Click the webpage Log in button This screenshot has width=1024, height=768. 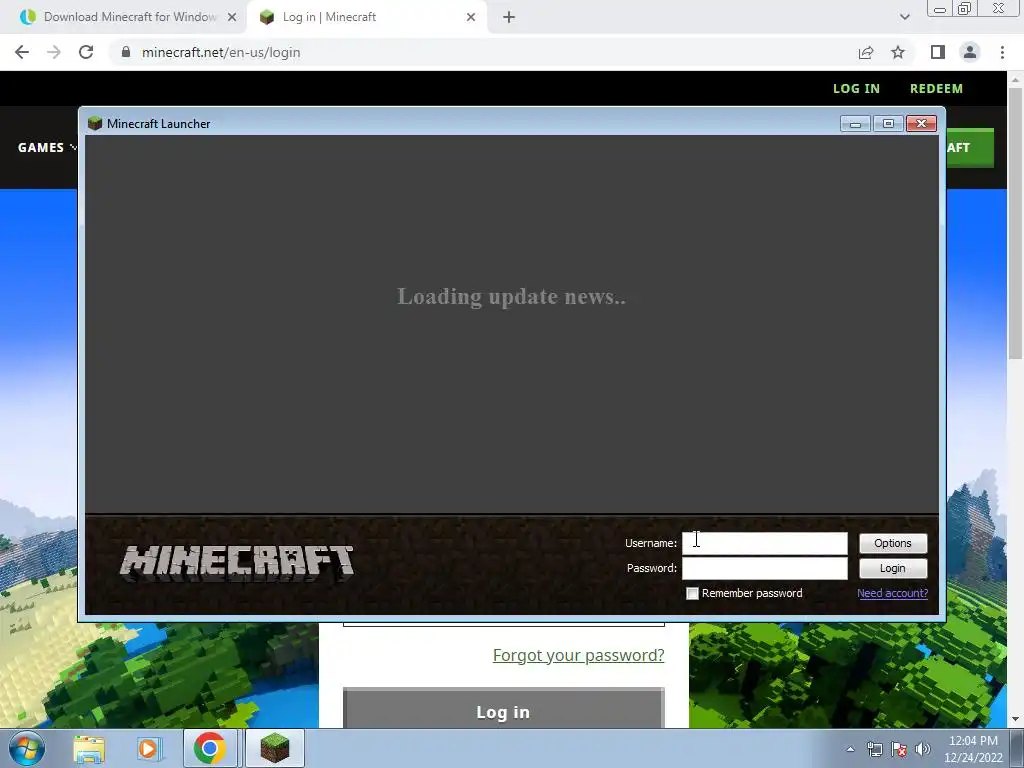(504, 709)
